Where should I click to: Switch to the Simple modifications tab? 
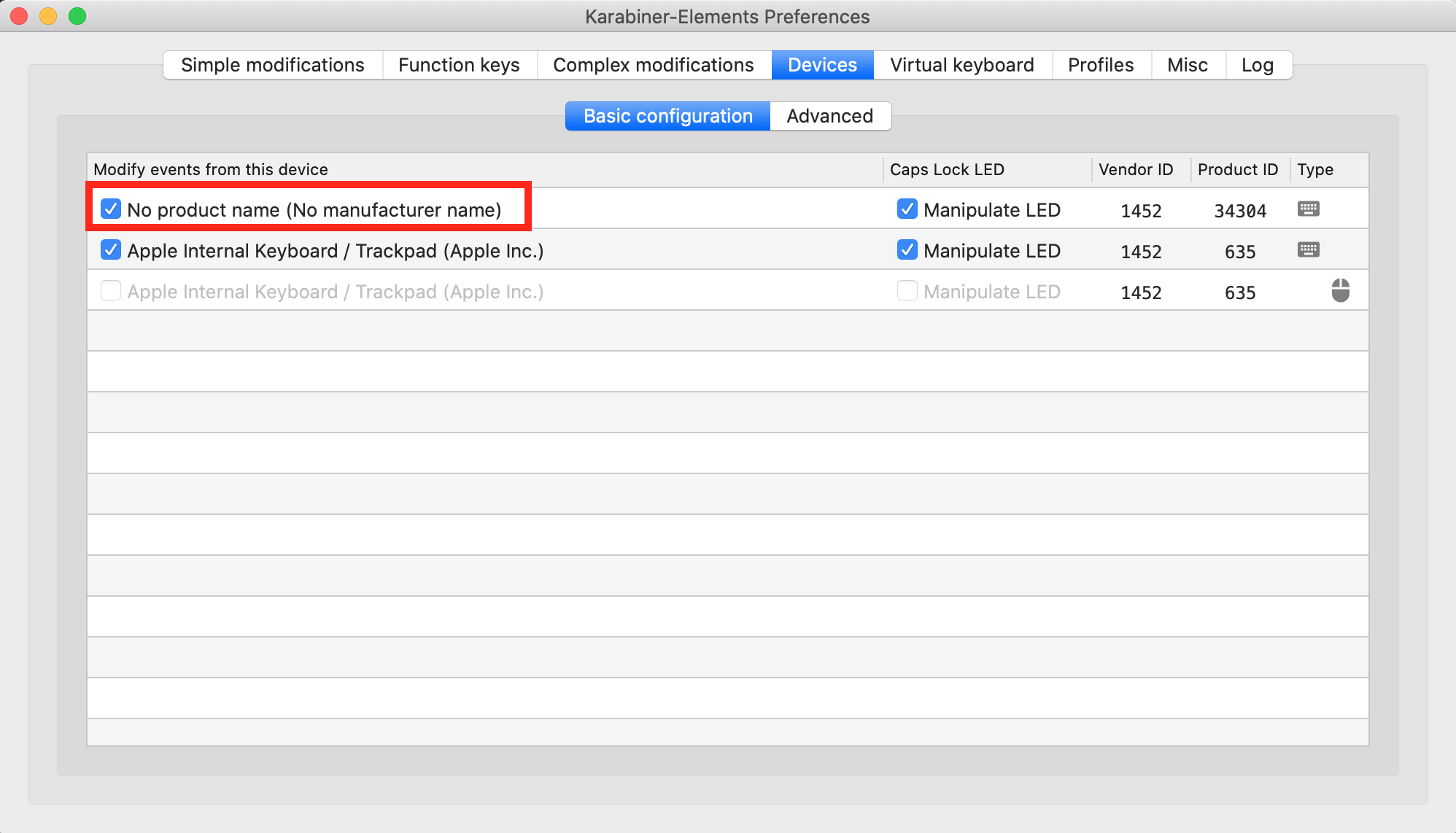point(273,65)
